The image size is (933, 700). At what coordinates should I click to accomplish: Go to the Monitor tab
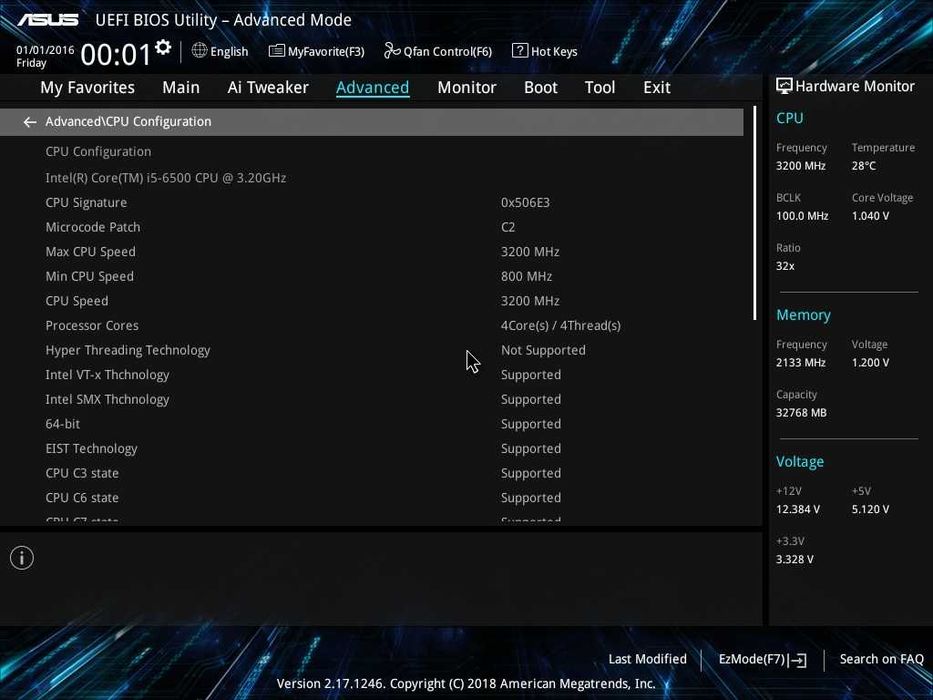[x=466, y=88]
